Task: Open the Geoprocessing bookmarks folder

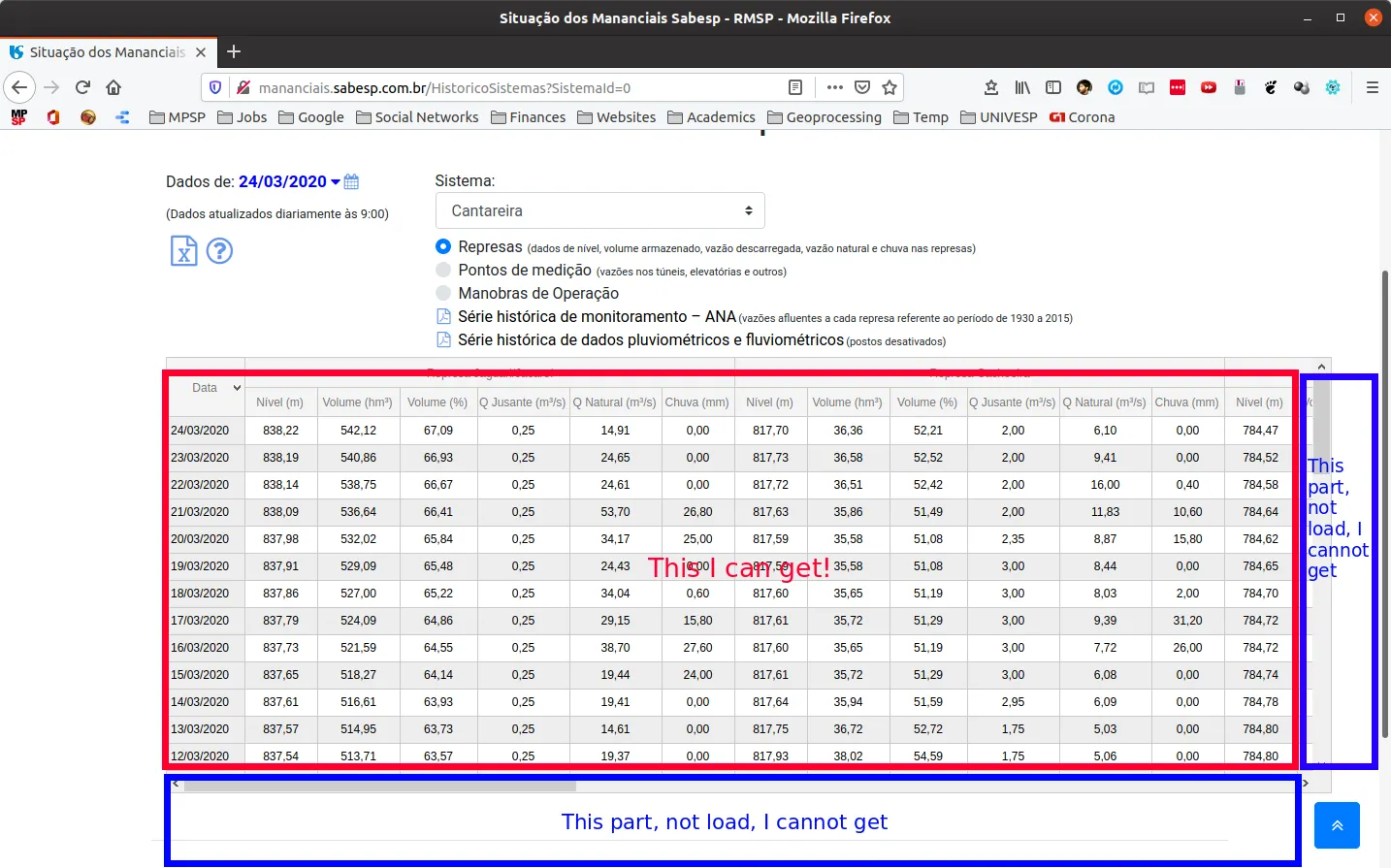Action: click(825, 117)
